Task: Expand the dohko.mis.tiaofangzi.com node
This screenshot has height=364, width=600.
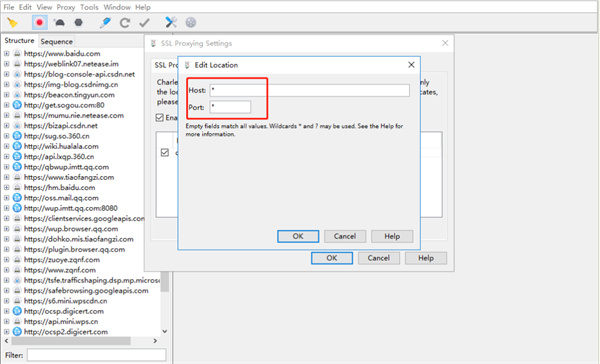Action: [7, 239]
